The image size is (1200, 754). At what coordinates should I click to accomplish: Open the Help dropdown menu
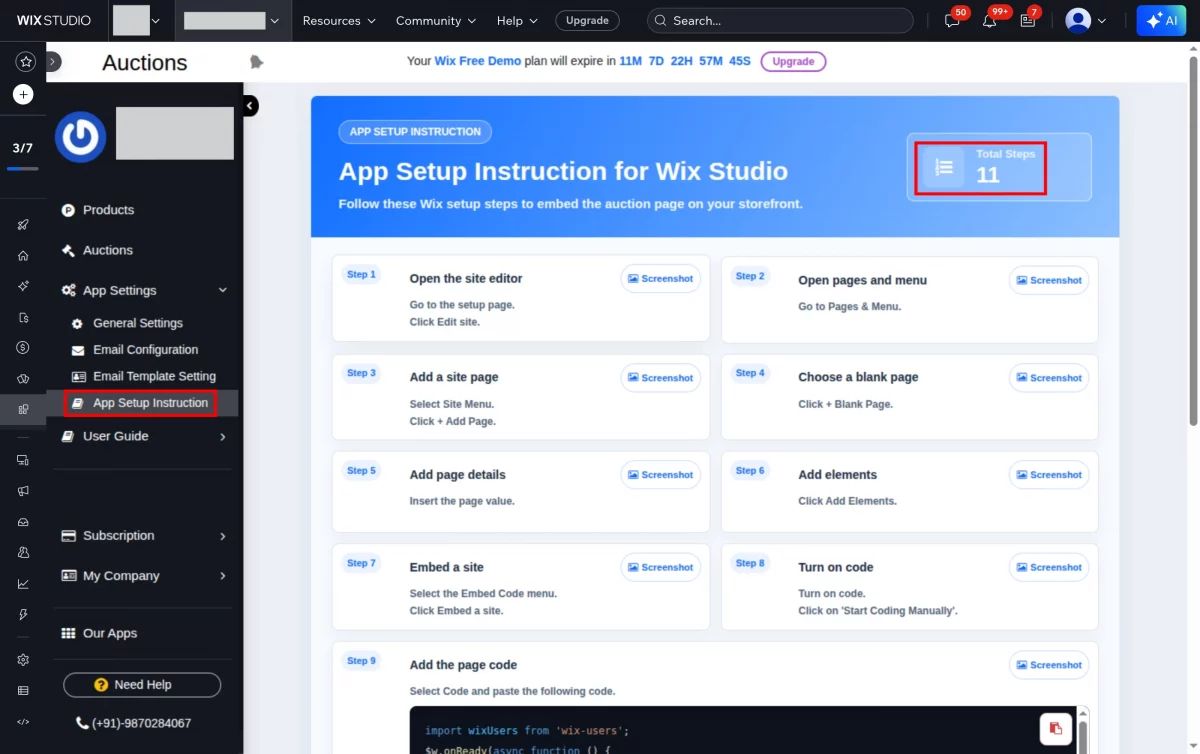tap(517, 20)
